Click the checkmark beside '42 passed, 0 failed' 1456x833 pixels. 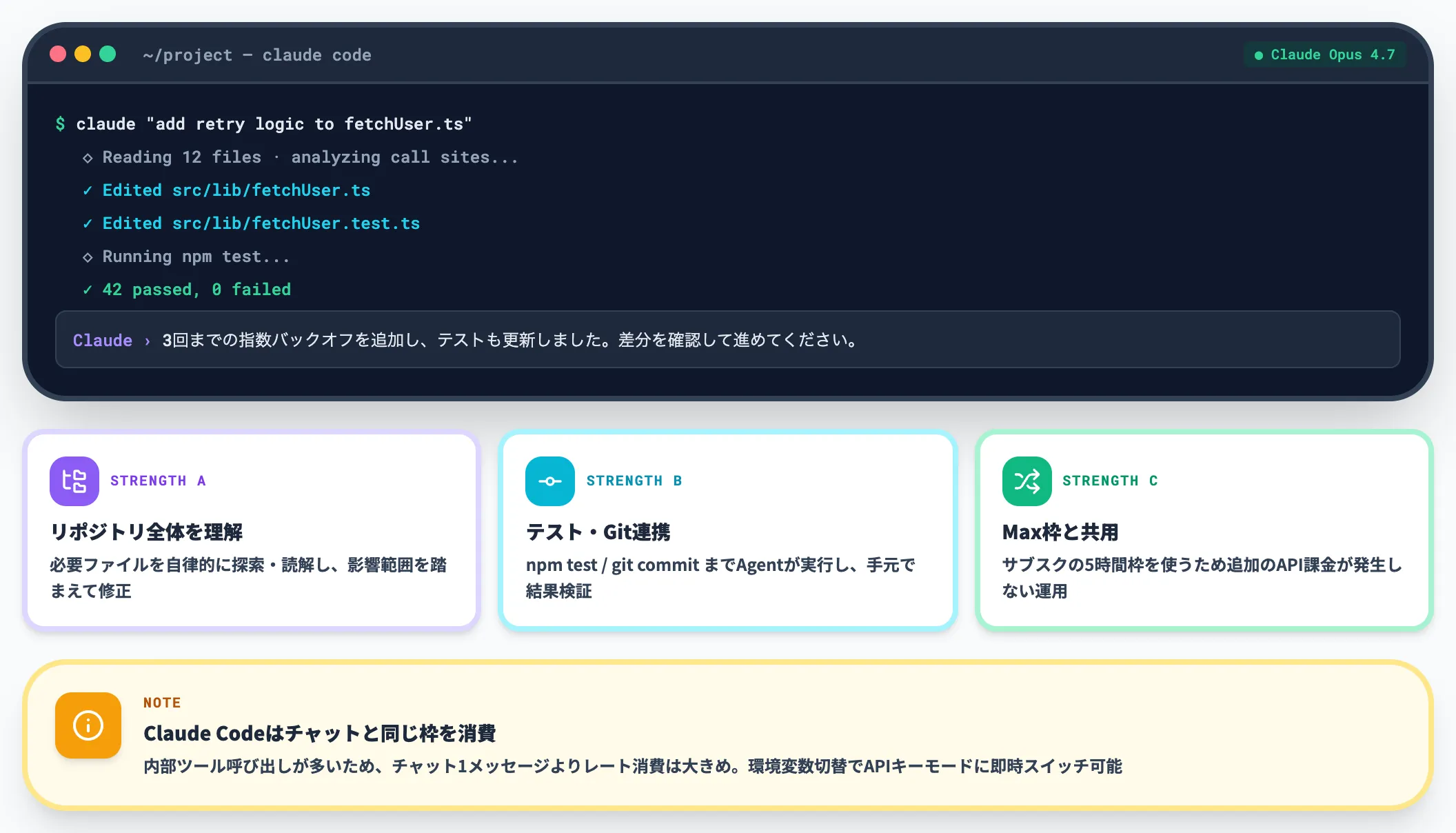pos(88,290)
